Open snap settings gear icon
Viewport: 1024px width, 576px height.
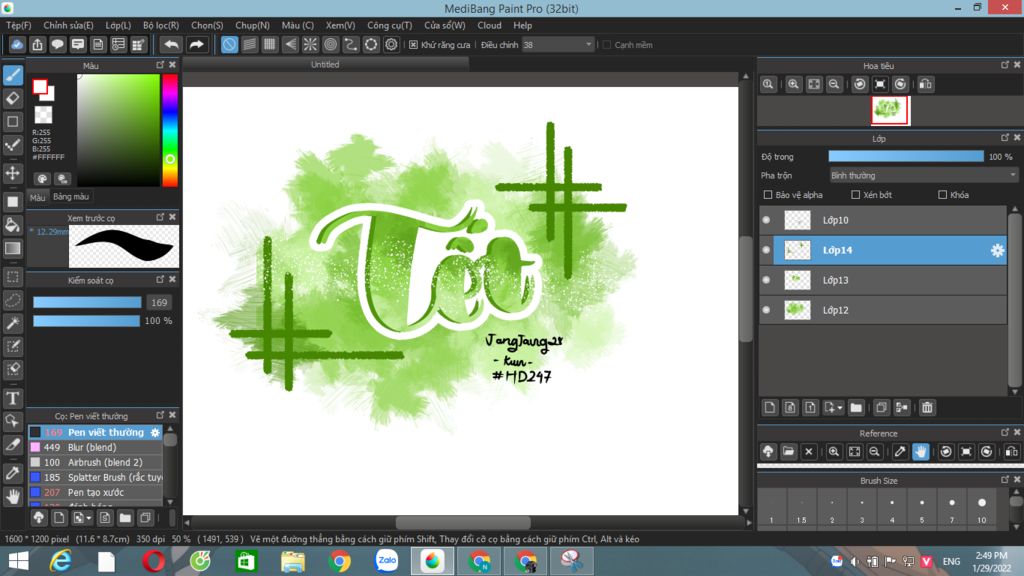[x=391, y=44]
